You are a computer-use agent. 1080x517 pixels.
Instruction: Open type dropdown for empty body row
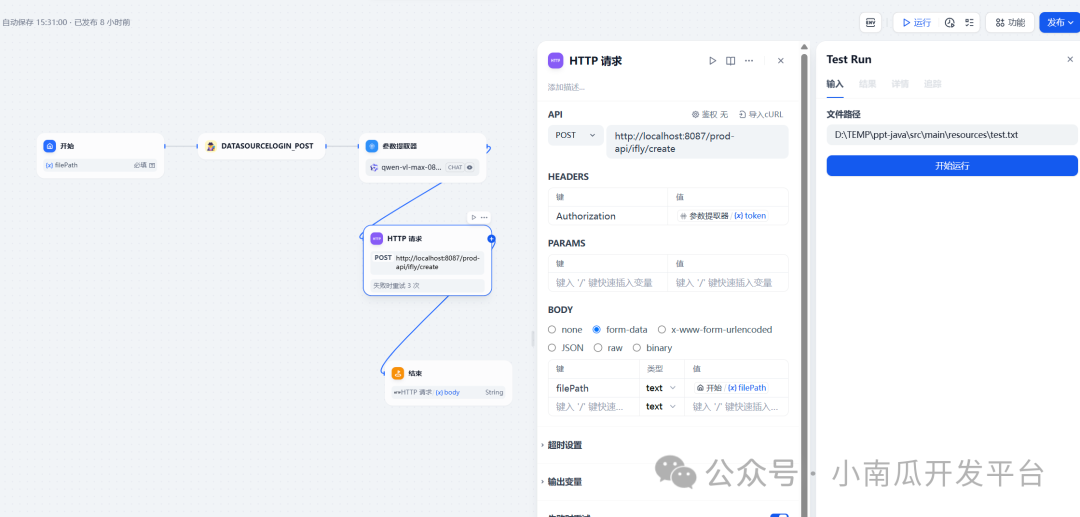661,406
